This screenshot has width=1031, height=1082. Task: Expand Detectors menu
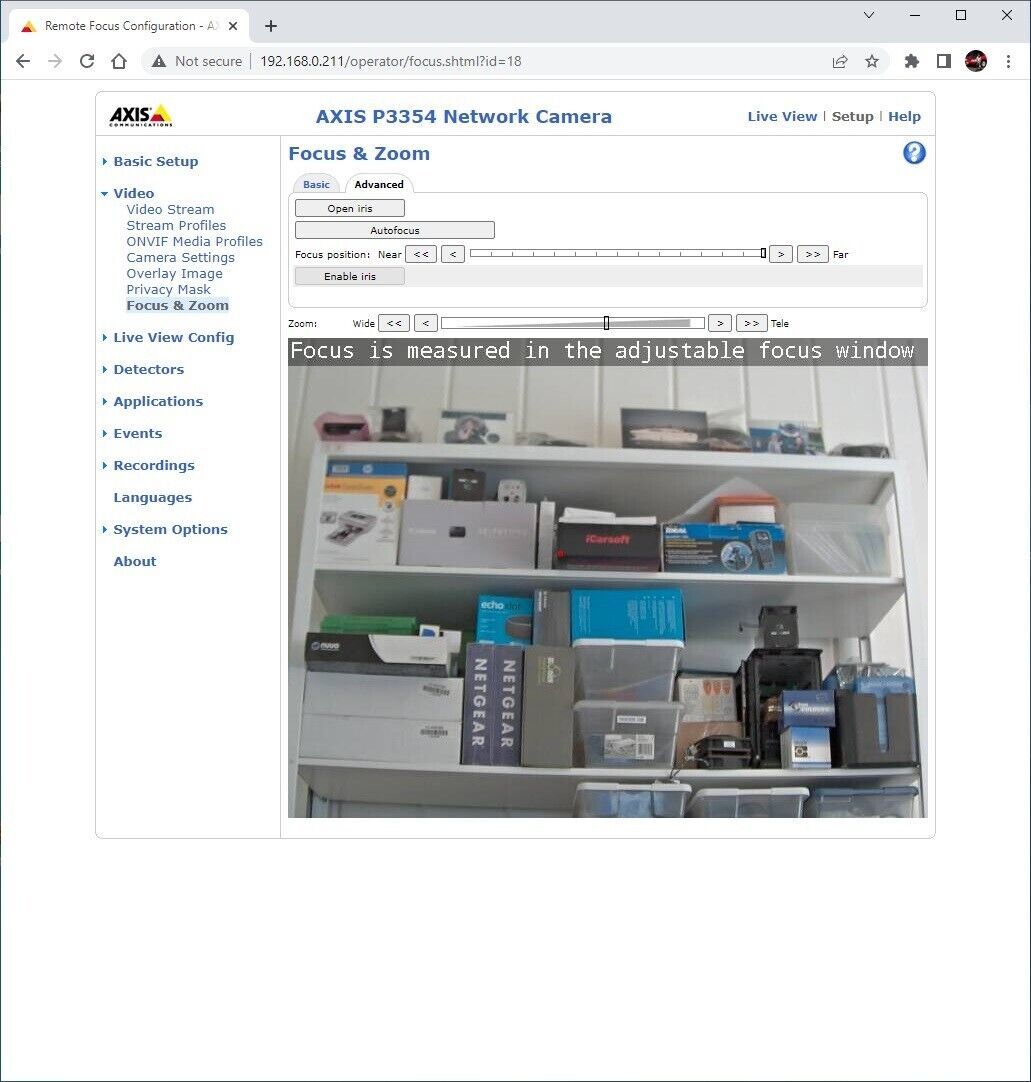148,369
